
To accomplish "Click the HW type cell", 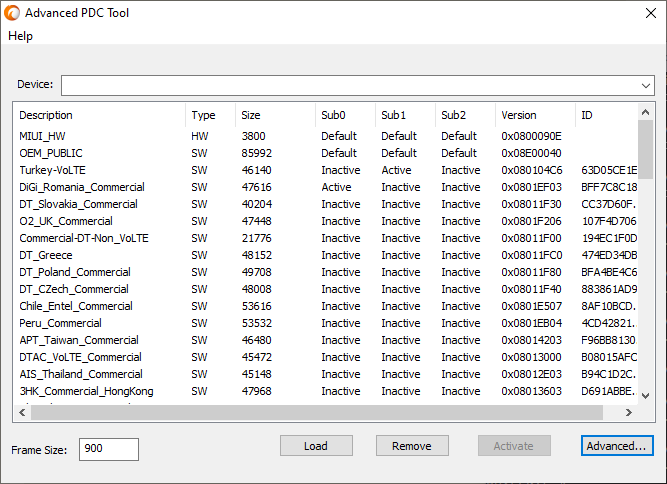I will tap(200, 136).
